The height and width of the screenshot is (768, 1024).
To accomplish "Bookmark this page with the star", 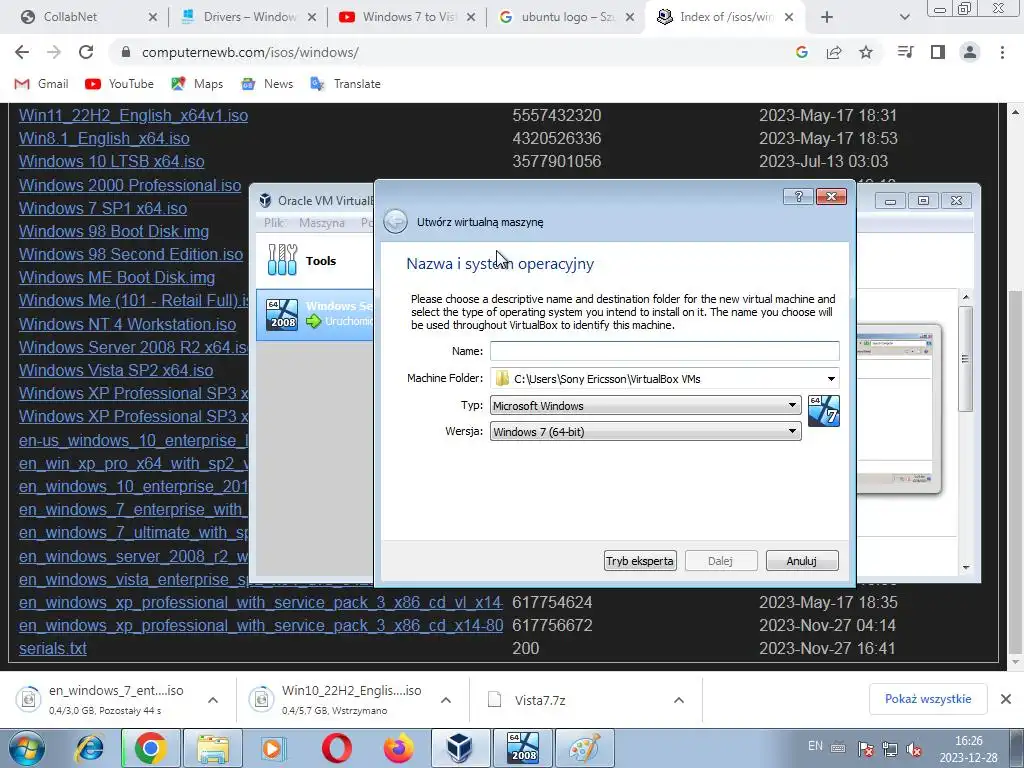I will click(866, 52).
